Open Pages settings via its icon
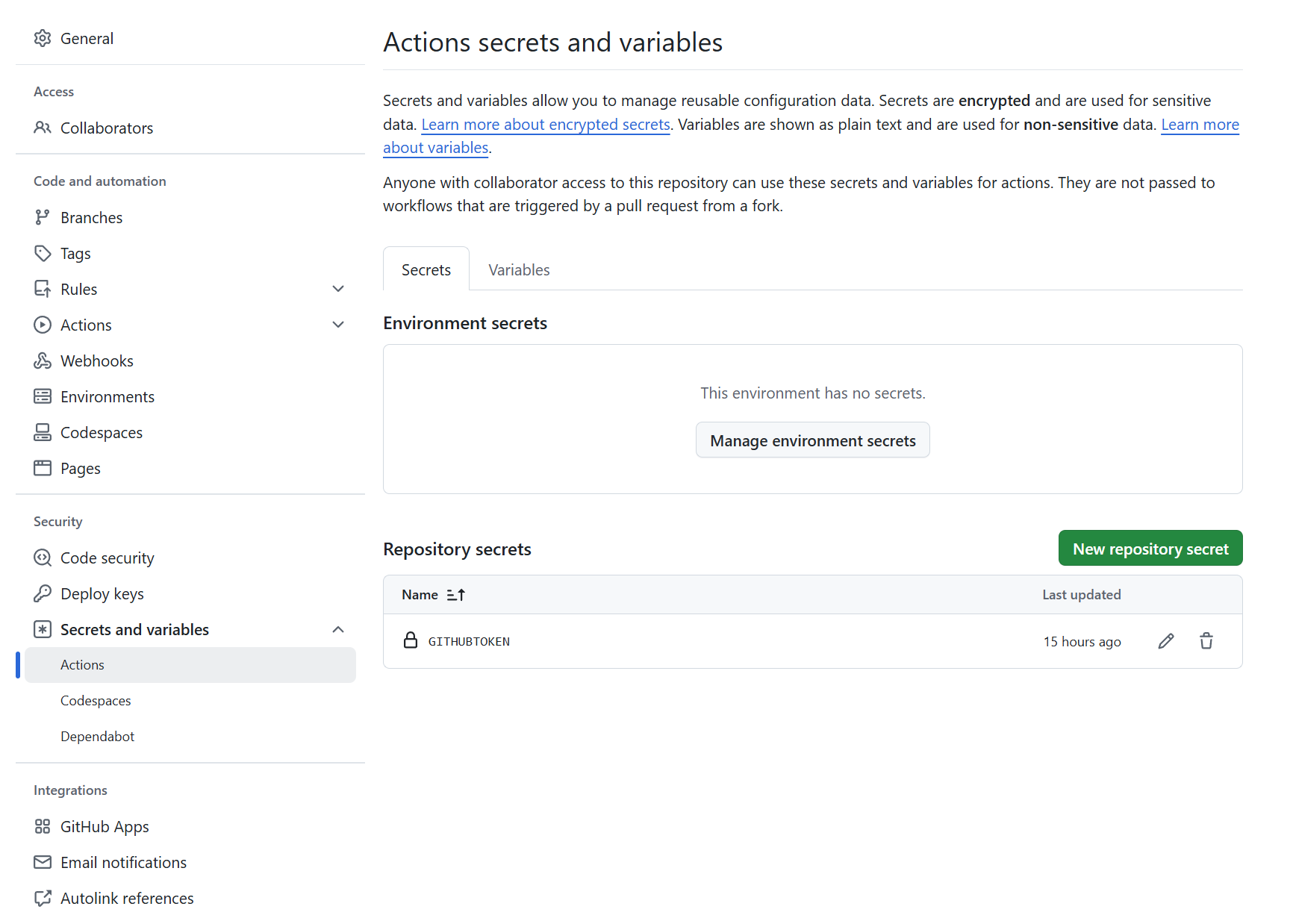 (43, 468)
